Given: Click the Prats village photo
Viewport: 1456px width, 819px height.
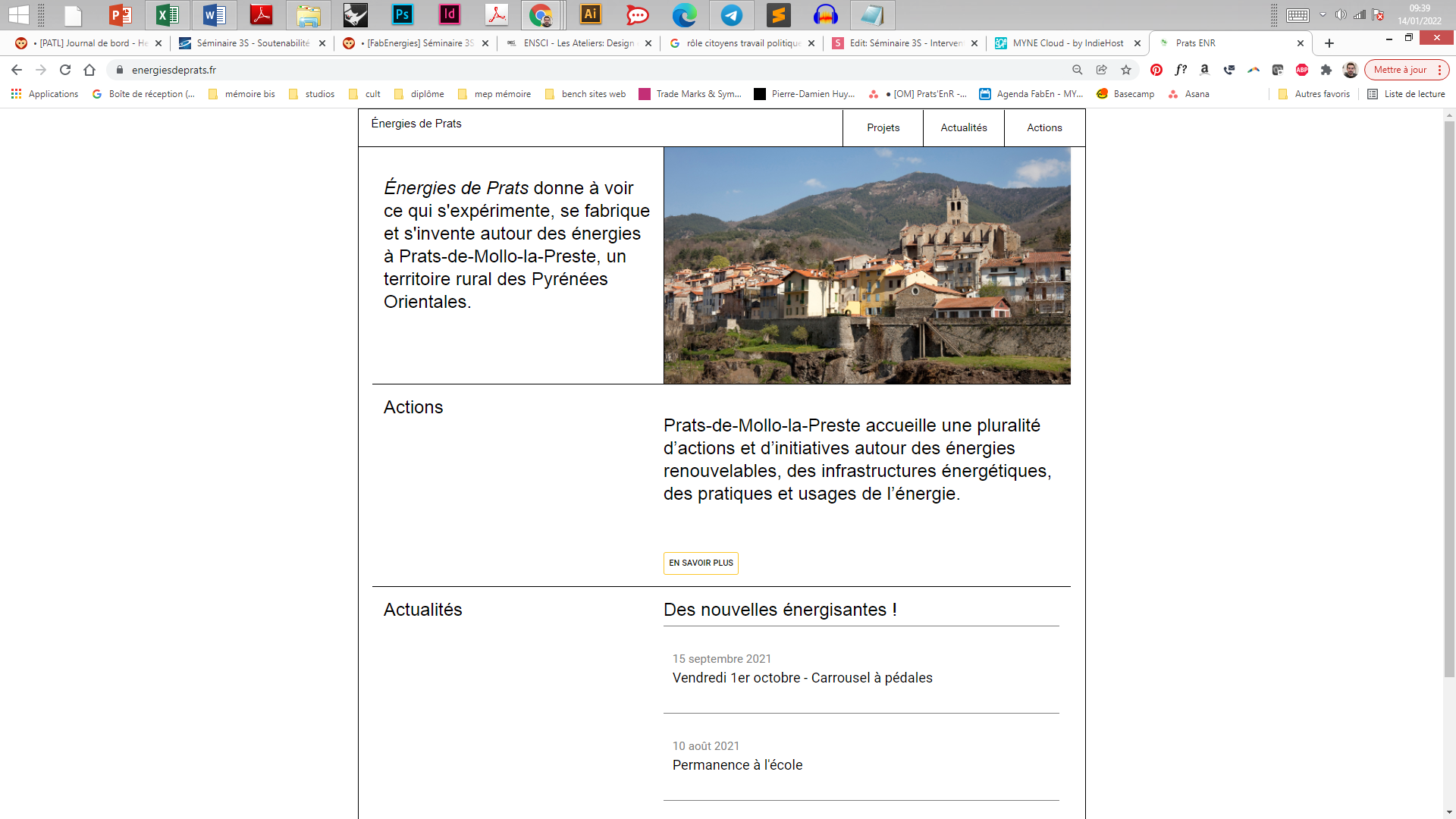Looking at the screenshot, I should coord(867,265).
